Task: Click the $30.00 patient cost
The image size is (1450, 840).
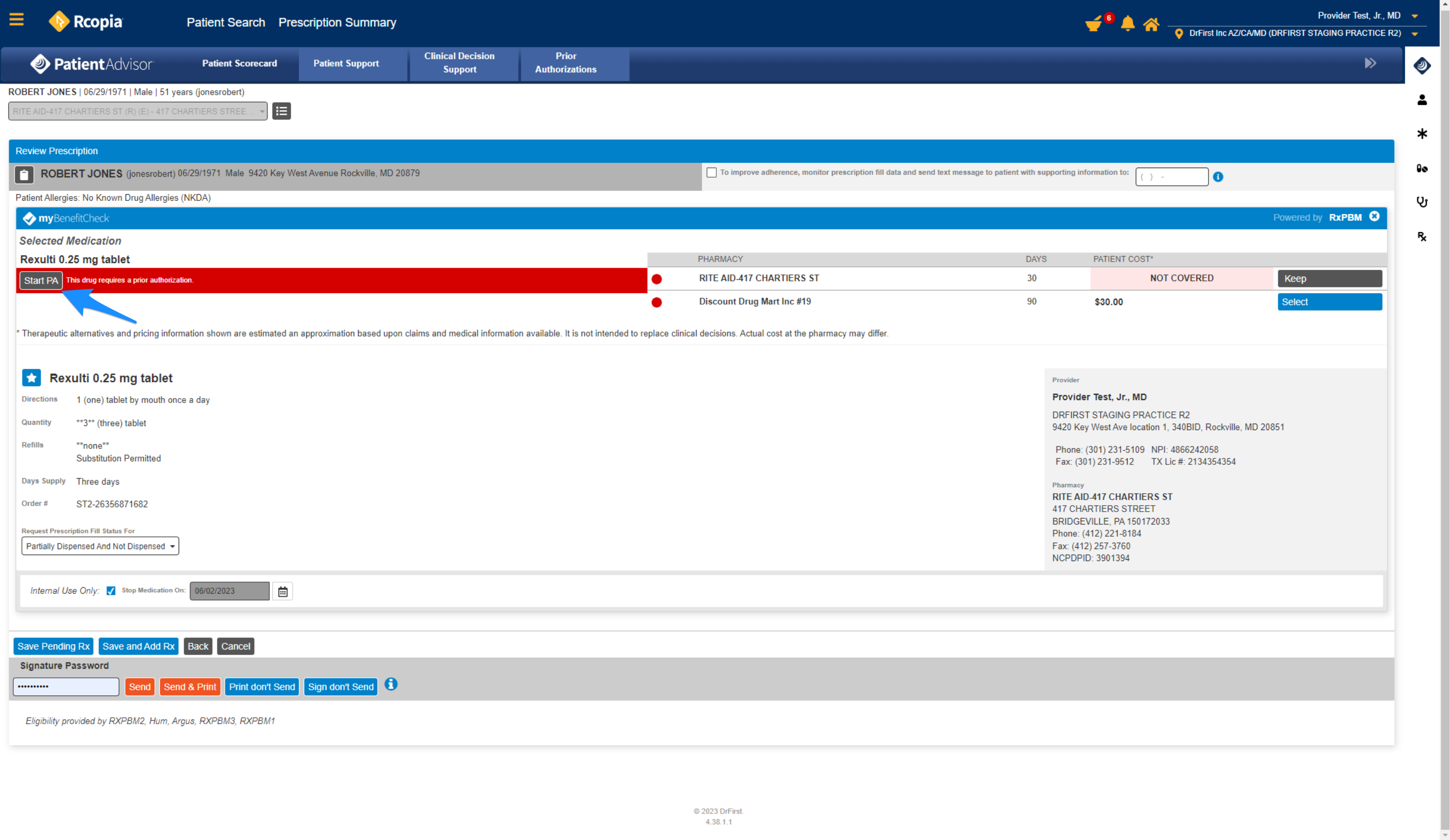Action: tap(1108, 303)
